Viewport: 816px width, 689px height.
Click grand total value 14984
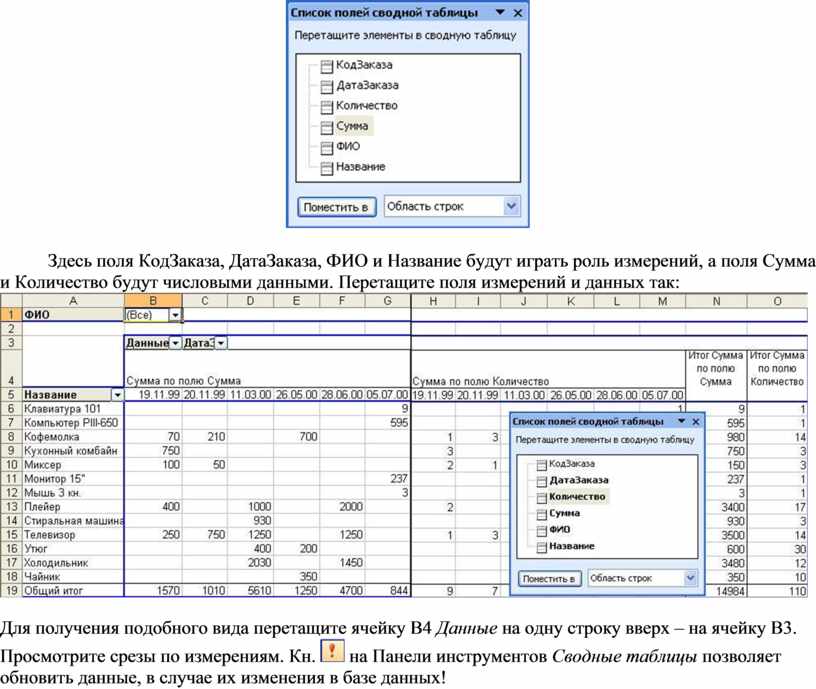(730, 592)
